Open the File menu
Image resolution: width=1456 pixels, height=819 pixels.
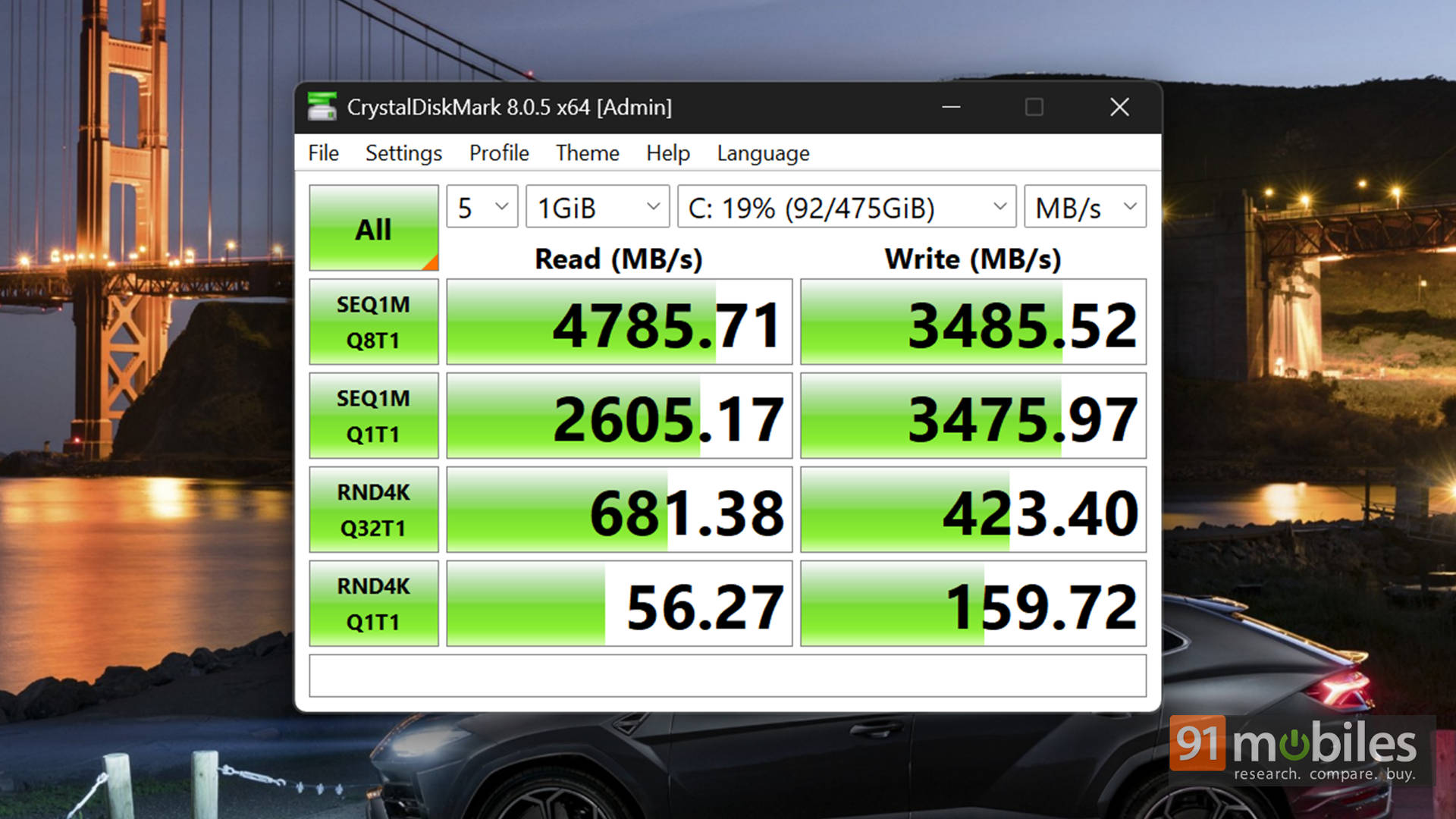point(323,153)
